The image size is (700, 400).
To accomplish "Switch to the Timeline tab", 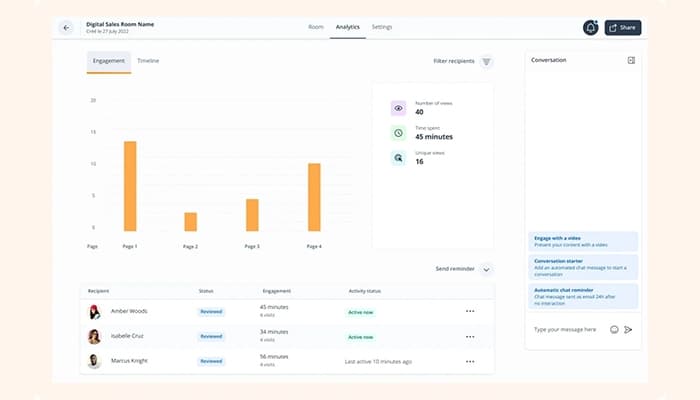I will [x=148, y=62].
